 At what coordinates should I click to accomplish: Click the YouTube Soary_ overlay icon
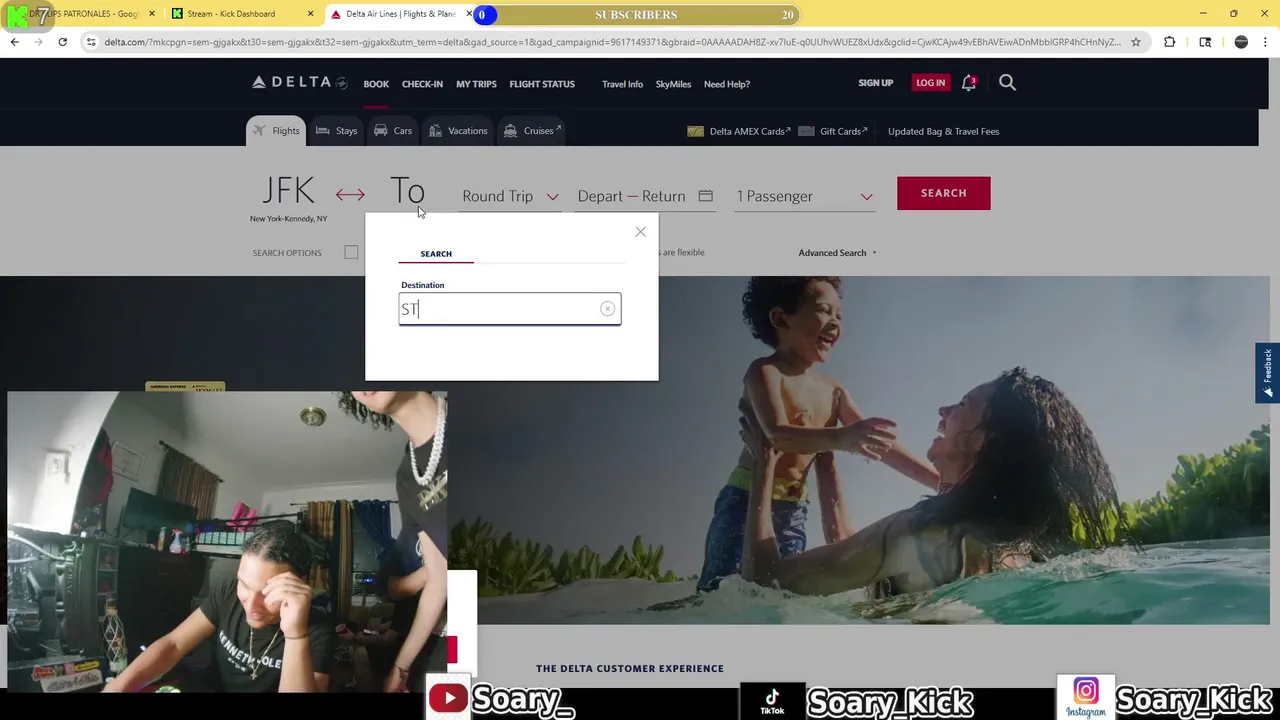448,698
